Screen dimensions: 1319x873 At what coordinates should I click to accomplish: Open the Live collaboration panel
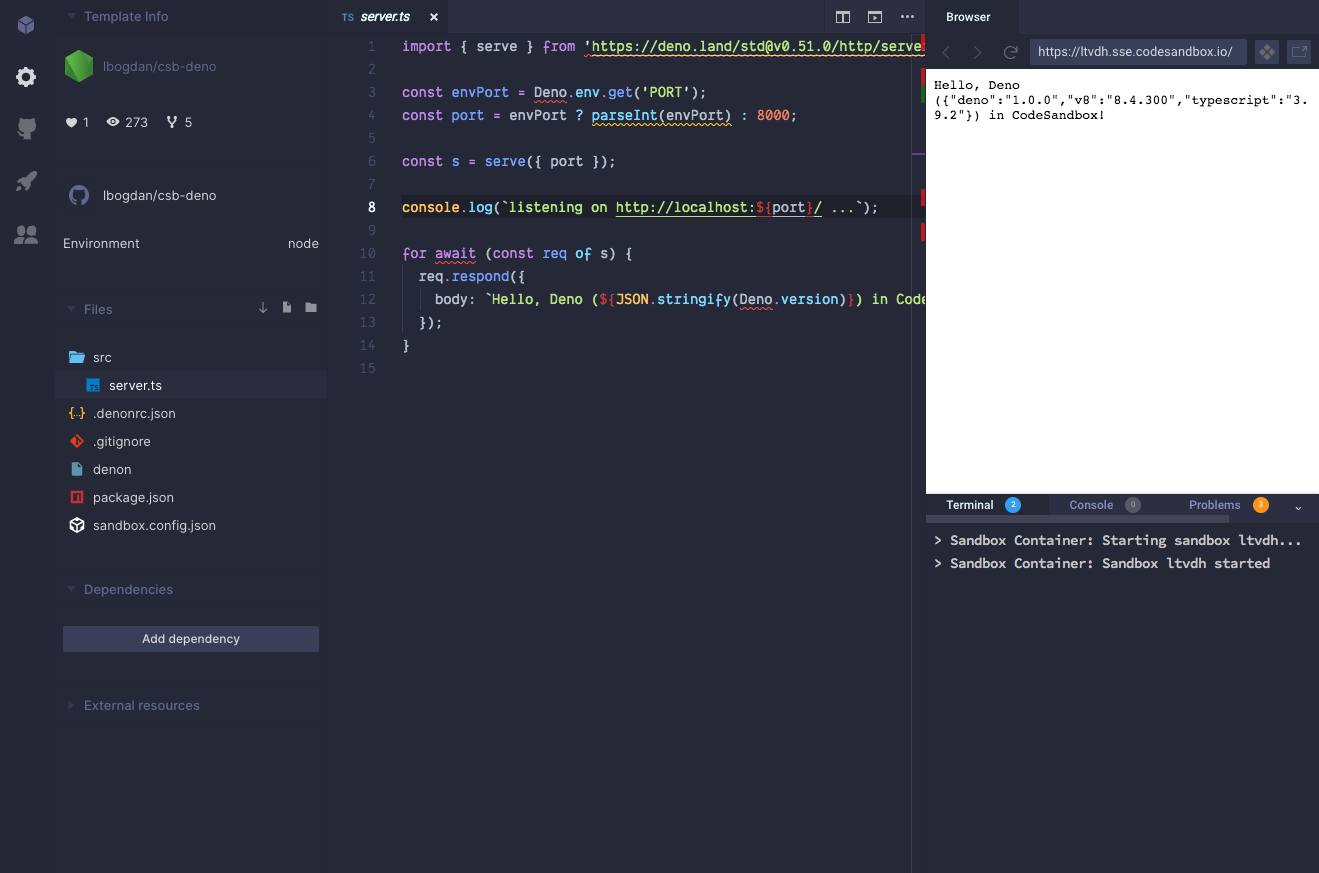pyautogui.click(x=25, y=235)
